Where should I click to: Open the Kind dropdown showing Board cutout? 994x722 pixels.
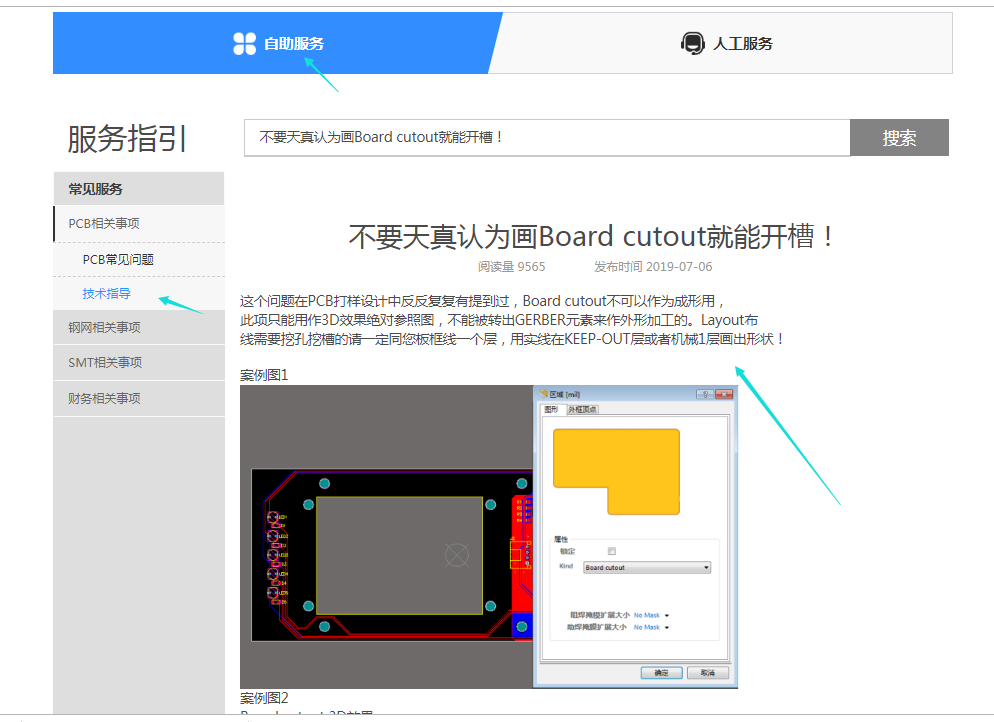646,567
